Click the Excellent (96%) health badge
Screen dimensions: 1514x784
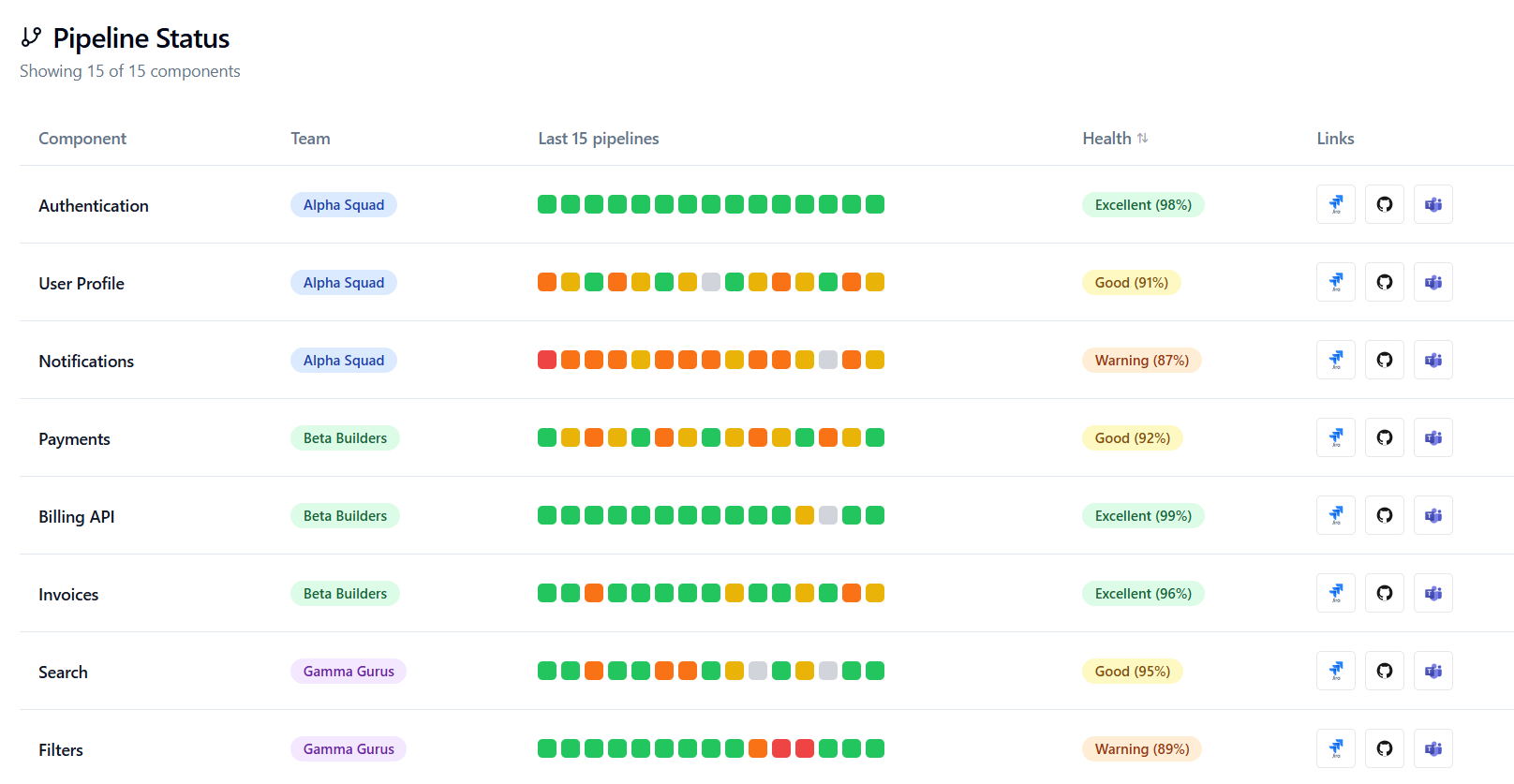tap(1143, 593)
